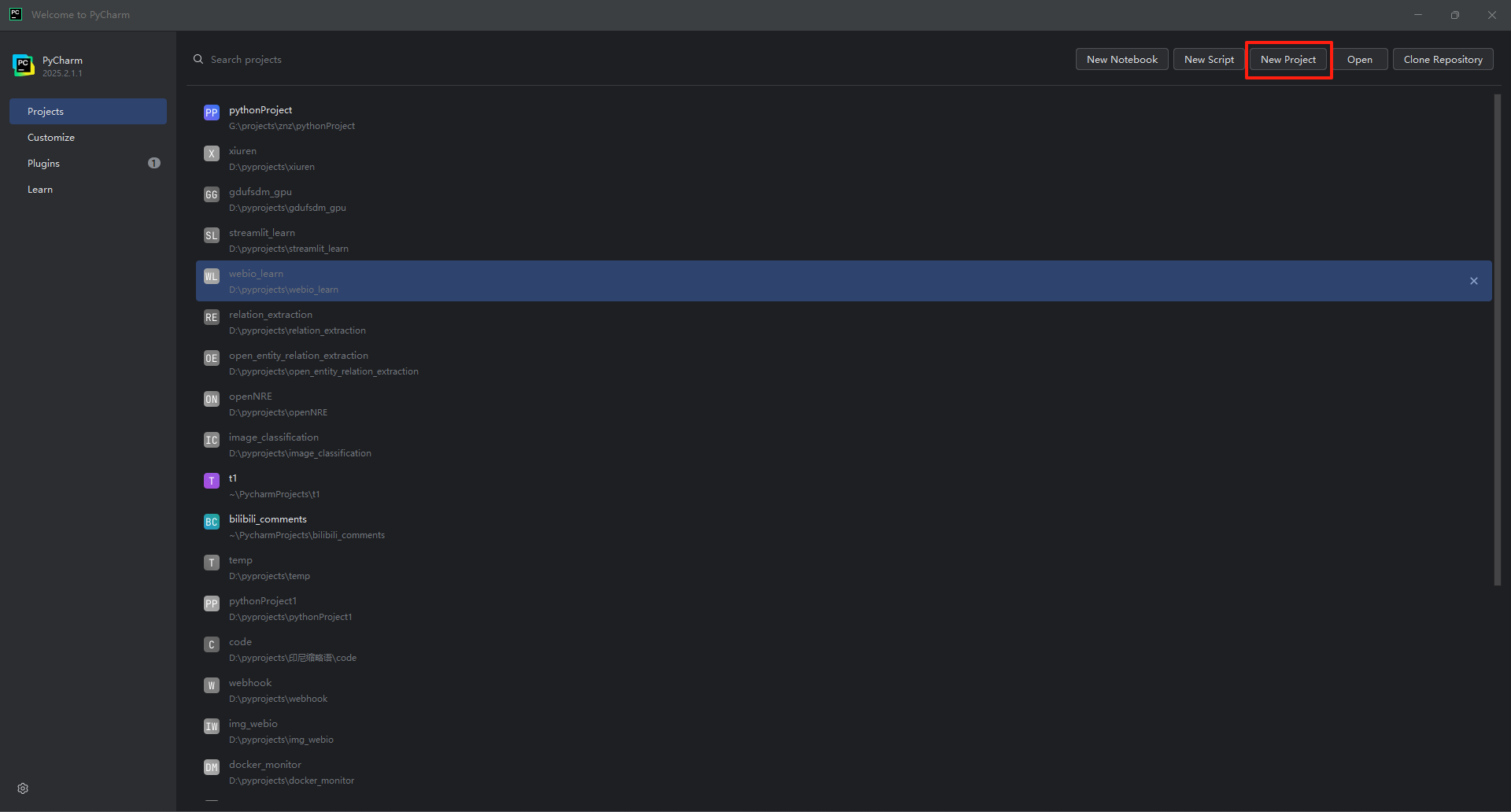The width and height of the screenshot is (1511, 812).
Task: Open the Projects tab
Action: (87, 111)
